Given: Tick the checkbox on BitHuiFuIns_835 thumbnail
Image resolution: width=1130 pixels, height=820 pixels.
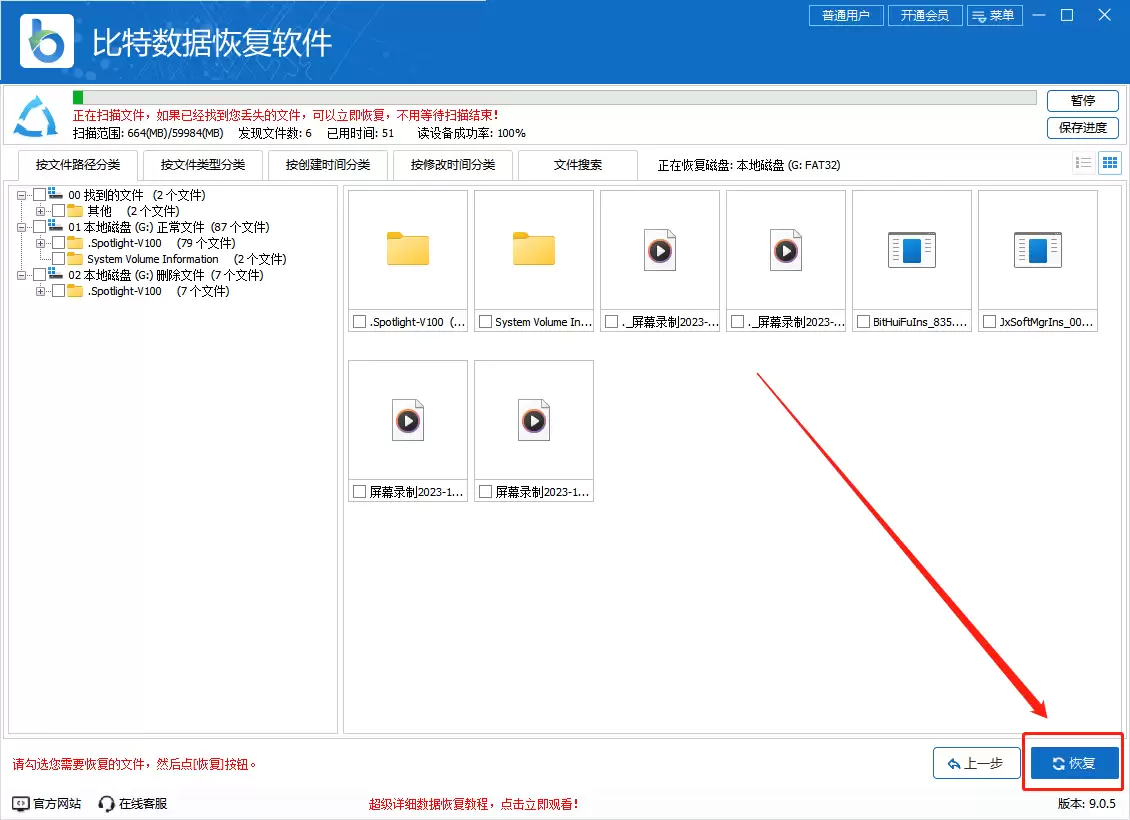Looking at the screenshot, I should pos(866,322).
